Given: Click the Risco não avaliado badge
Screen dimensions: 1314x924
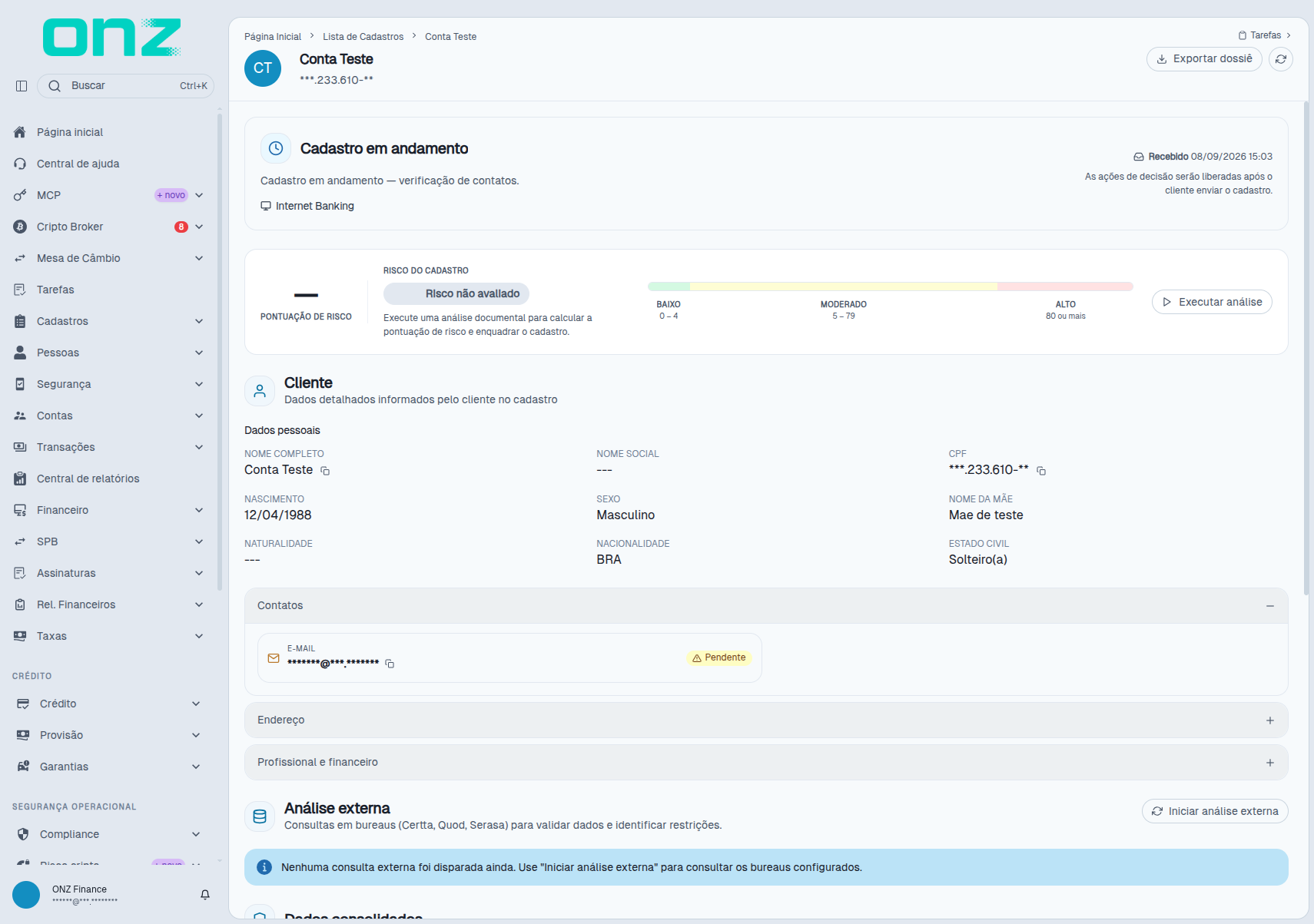Looking at the screenshot, I should pyautogui.click(x=456, y=293).
